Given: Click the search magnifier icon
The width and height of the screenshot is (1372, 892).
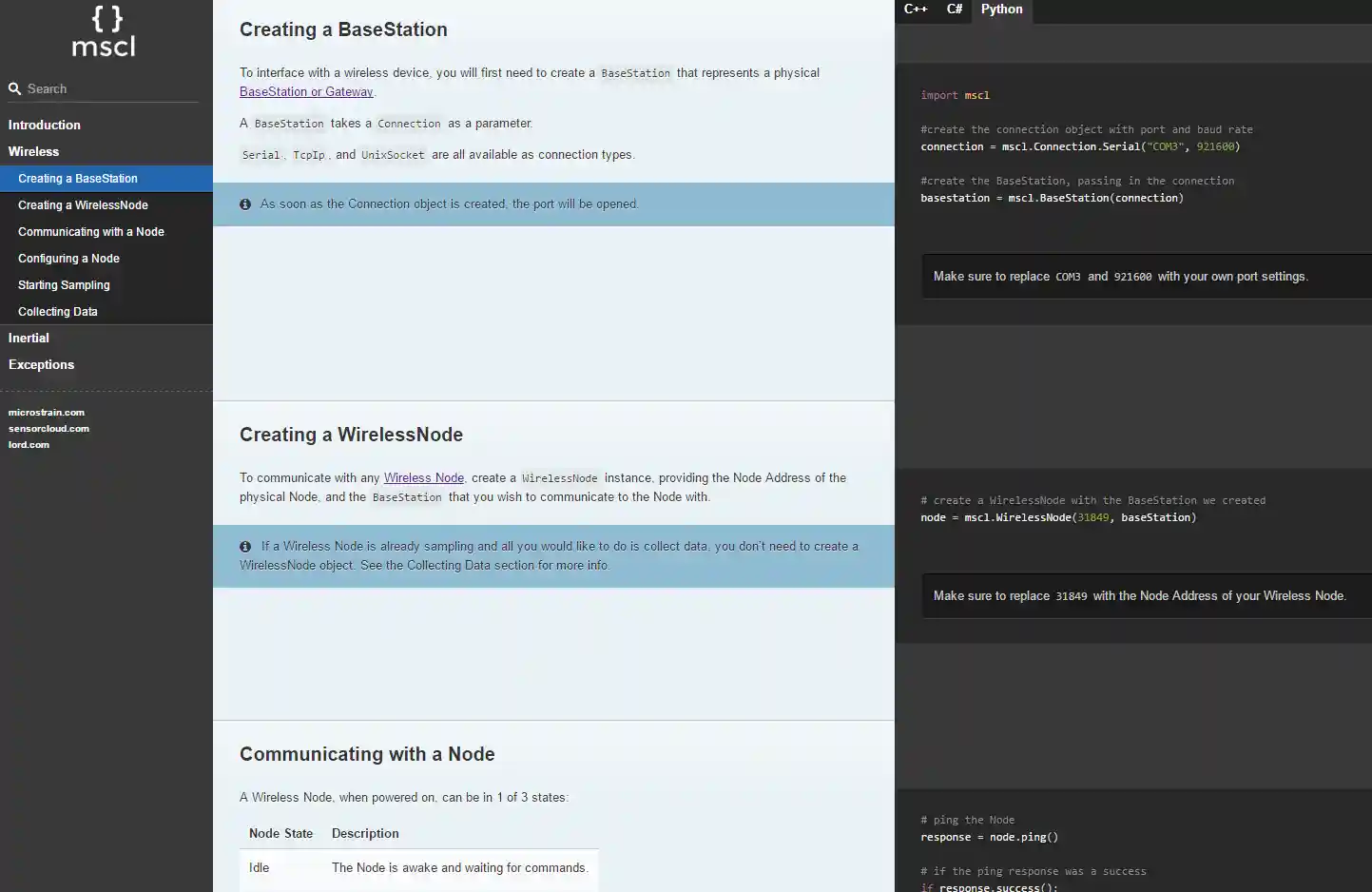Looking at the screenshot, I should [14, 88].
